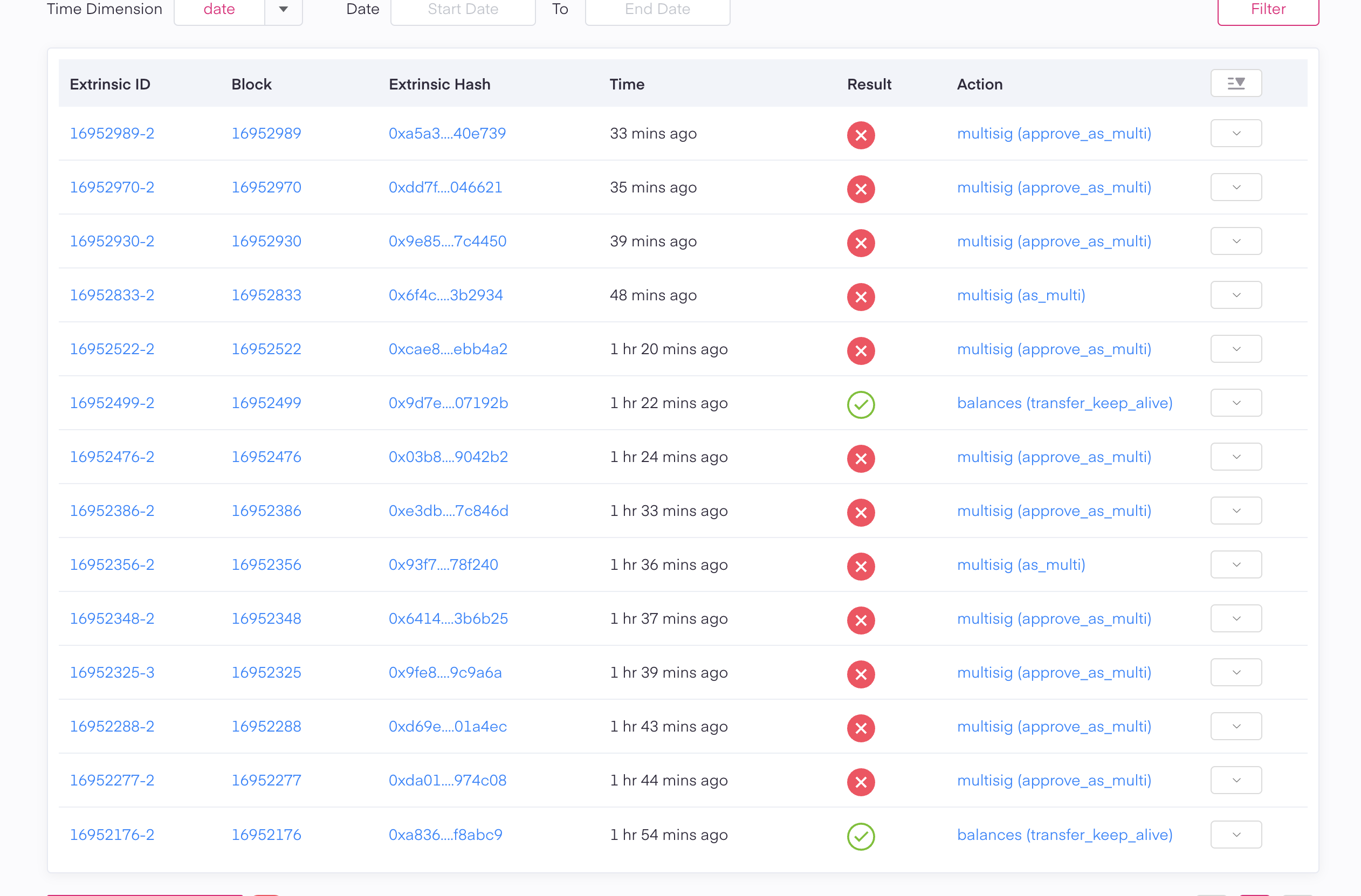Open block 16952970 link
This screenshot has height=896, width=1361.
(x=266, y=187)
